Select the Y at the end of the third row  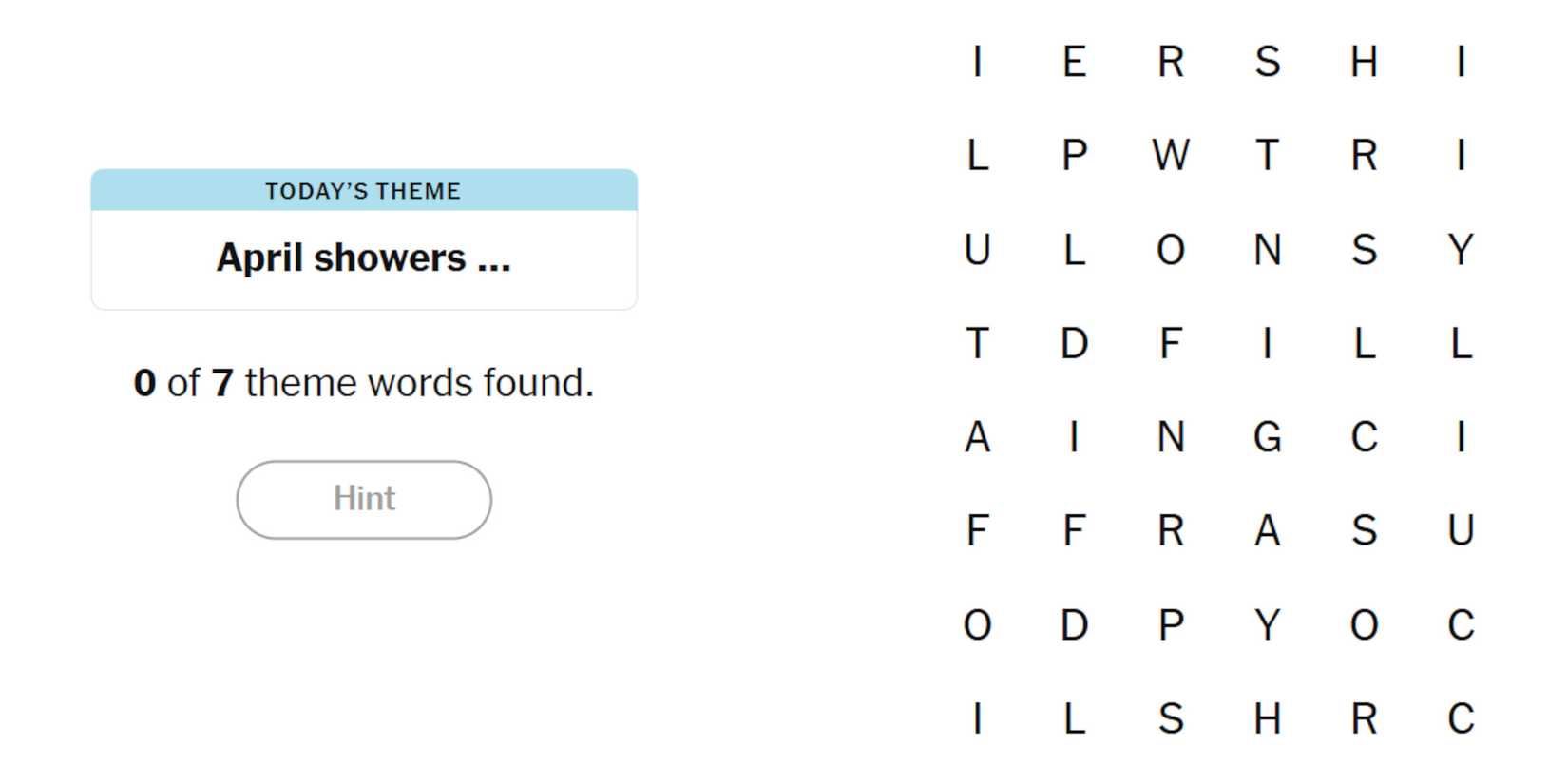tap(1461, 250)
